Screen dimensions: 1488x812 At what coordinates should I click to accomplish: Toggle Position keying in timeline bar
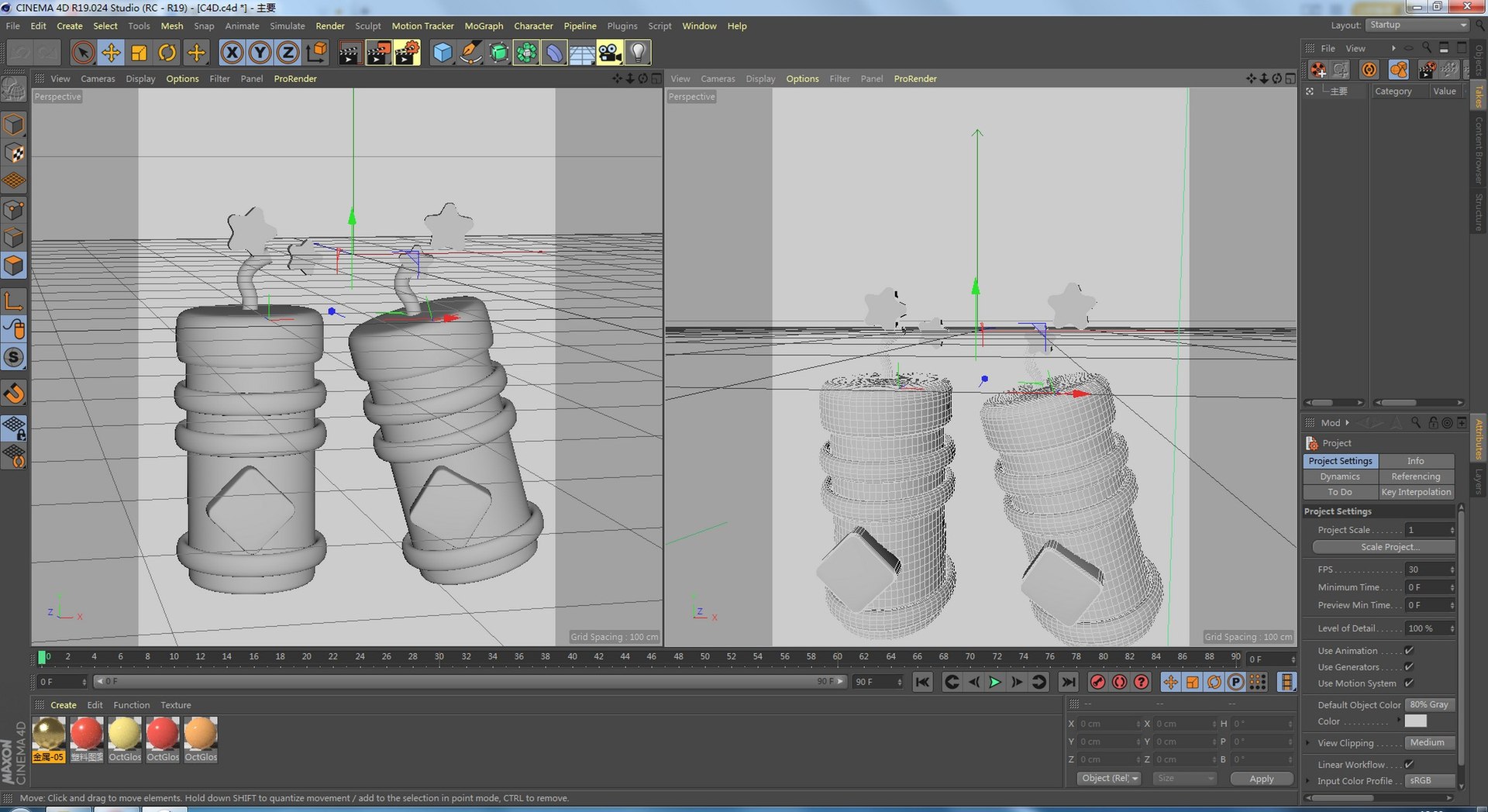[x=1170, y=682]
